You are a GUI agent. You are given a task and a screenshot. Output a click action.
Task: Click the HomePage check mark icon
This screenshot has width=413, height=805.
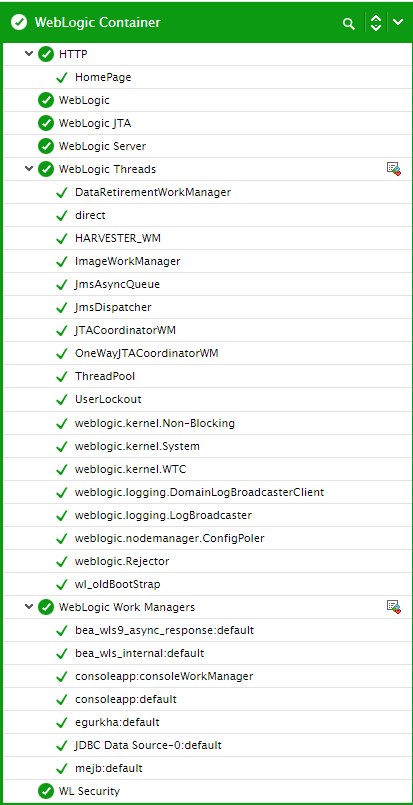pos(62,78)
